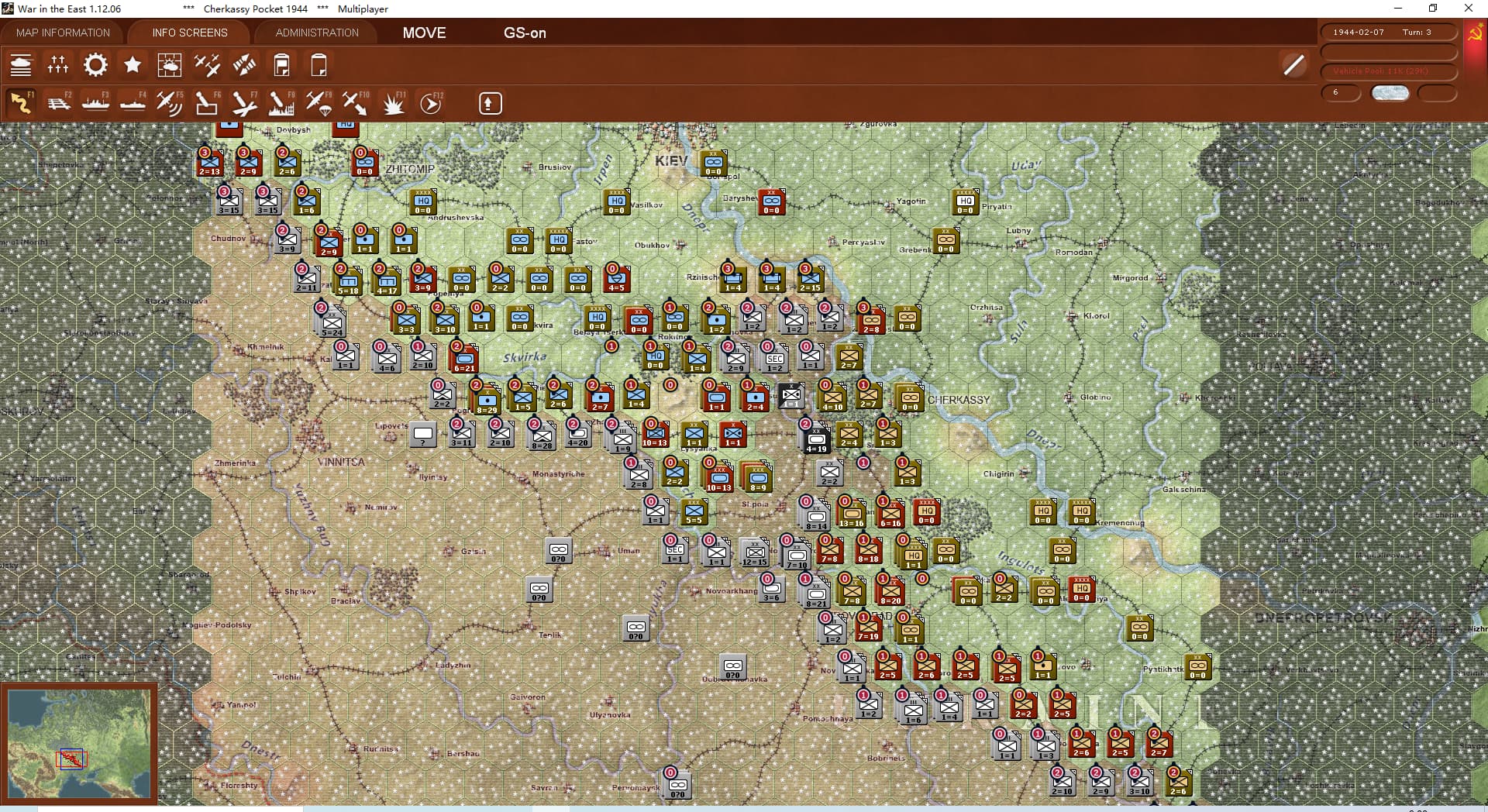Select the HQ counter left of Piryatin
This screenshot has width=1488, height=812.
[965, 204]
